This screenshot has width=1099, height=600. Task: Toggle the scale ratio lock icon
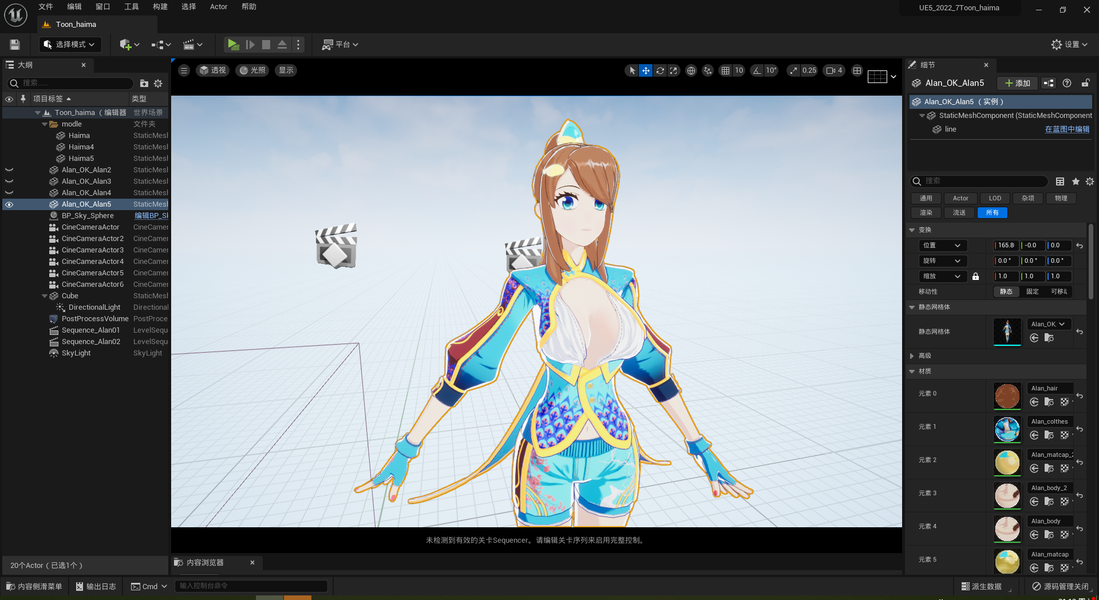pyautogui.click(x=976, y=277)
